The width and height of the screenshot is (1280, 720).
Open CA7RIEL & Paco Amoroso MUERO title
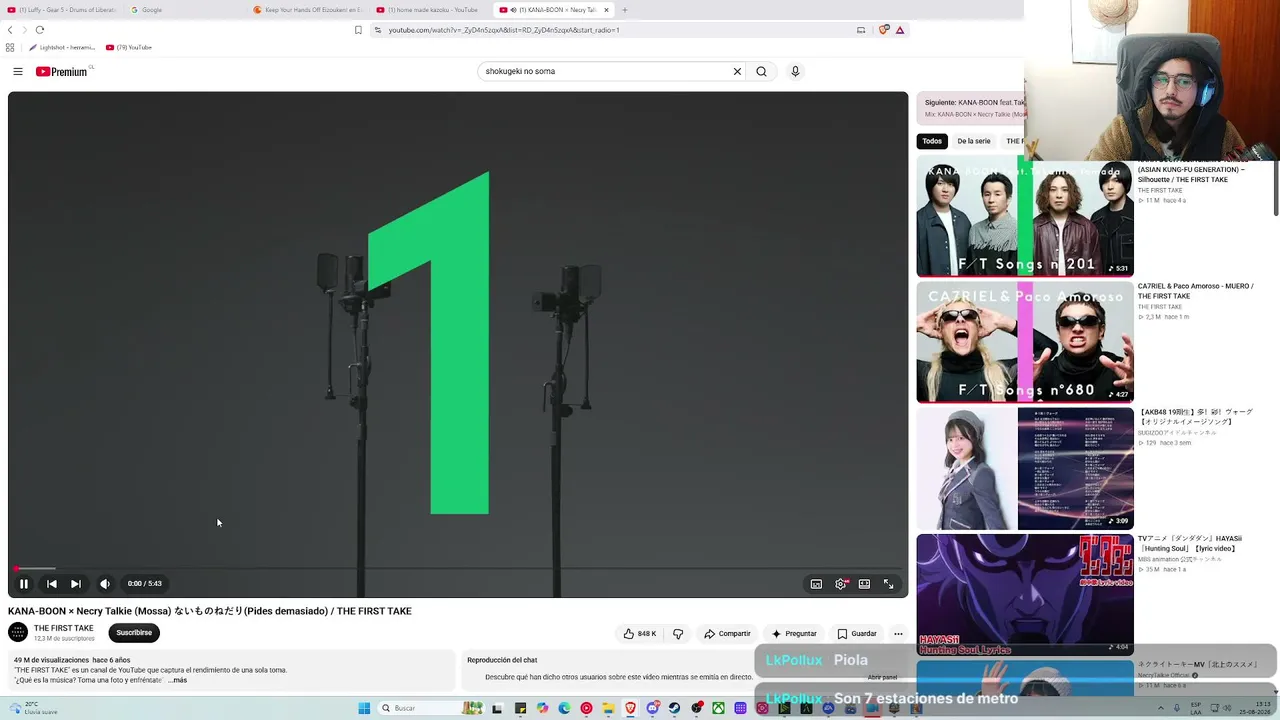[1196, 291]
